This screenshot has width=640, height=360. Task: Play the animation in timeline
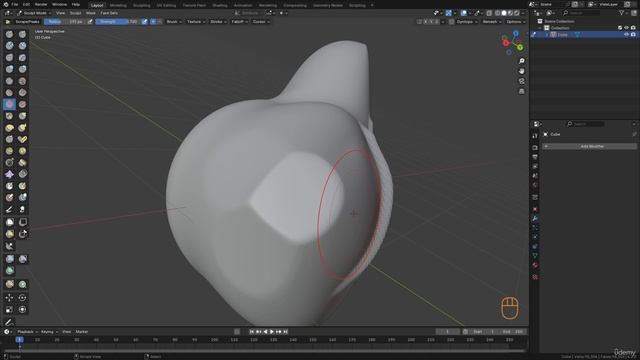coord(272,331)
